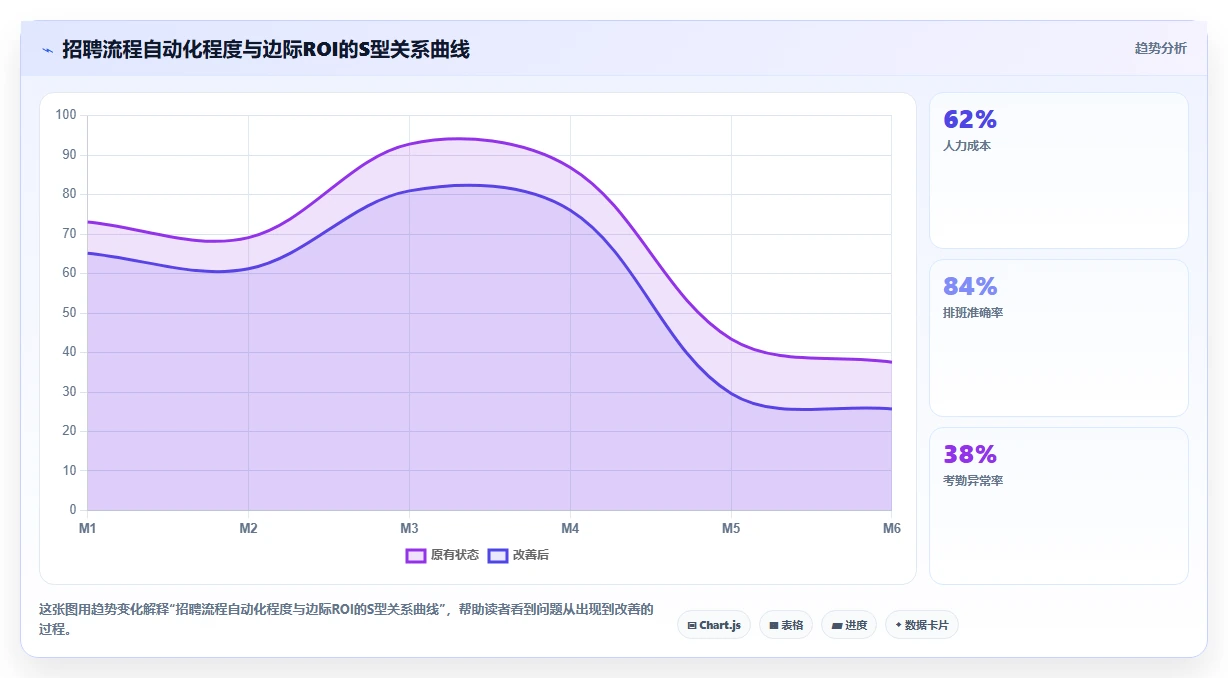
Task: Click the chart title 招聘流程自动化程度与边际ROI的S型关系曲线
Action: point(266,49)
